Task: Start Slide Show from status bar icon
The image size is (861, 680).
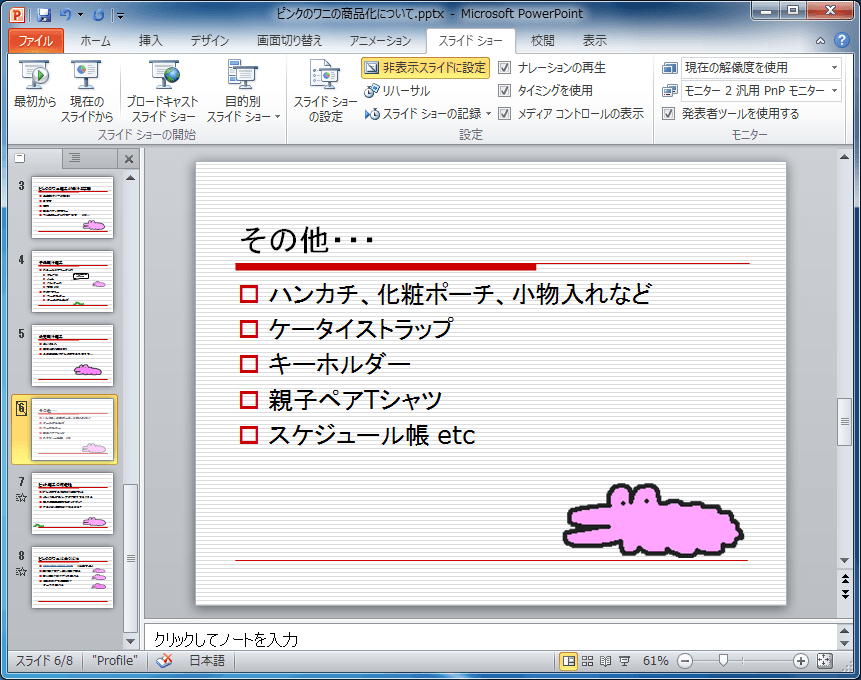Action: pos(624,661)
